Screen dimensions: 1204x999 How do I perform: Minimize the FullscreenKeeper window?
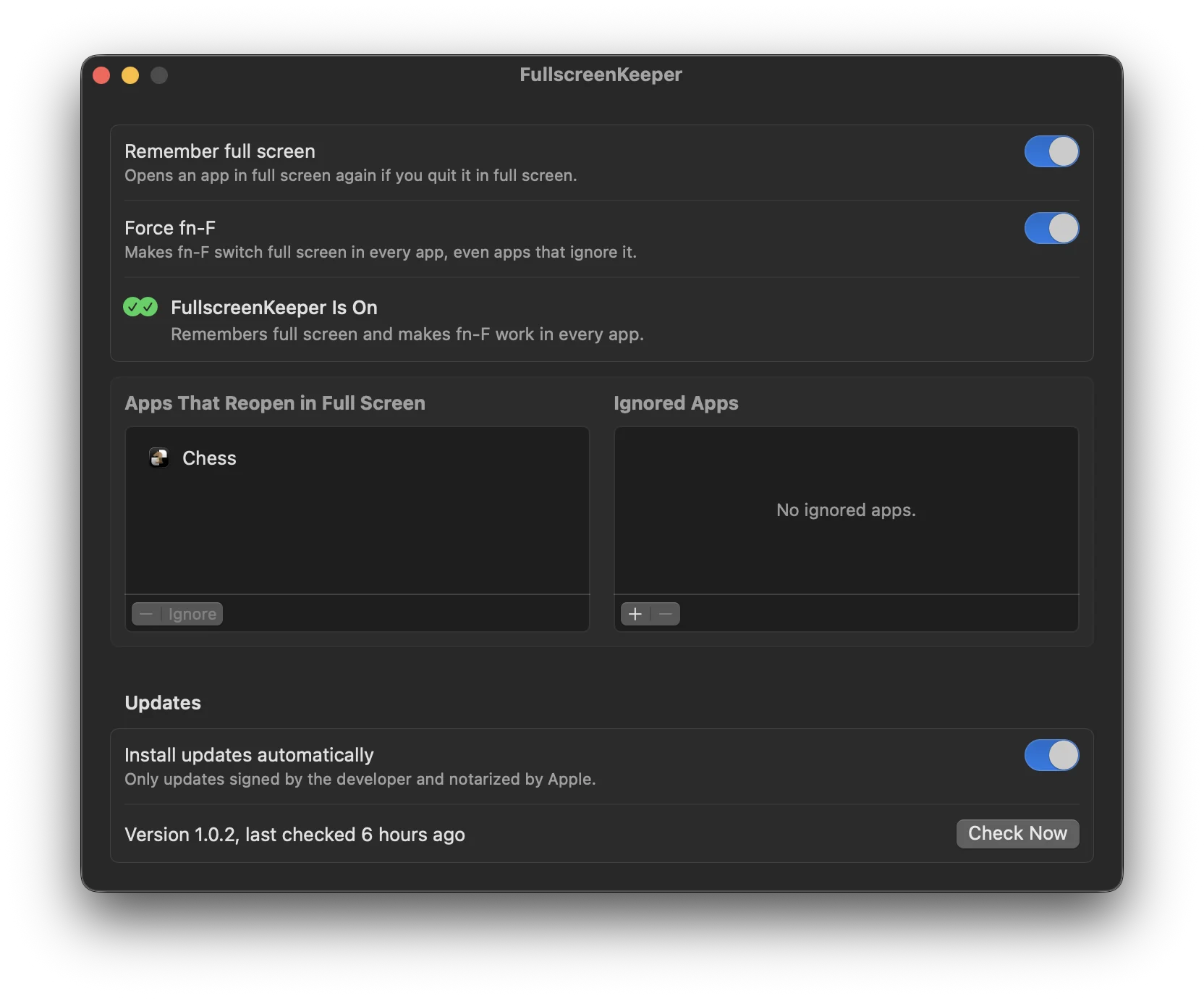(130, 75)
